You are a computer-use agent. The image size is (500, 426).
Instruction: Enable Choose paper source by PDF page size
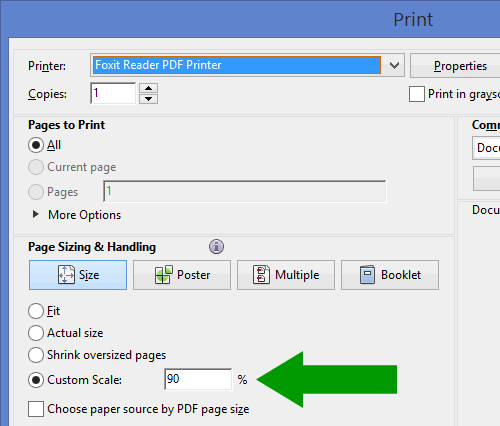[x=36, y=409]
